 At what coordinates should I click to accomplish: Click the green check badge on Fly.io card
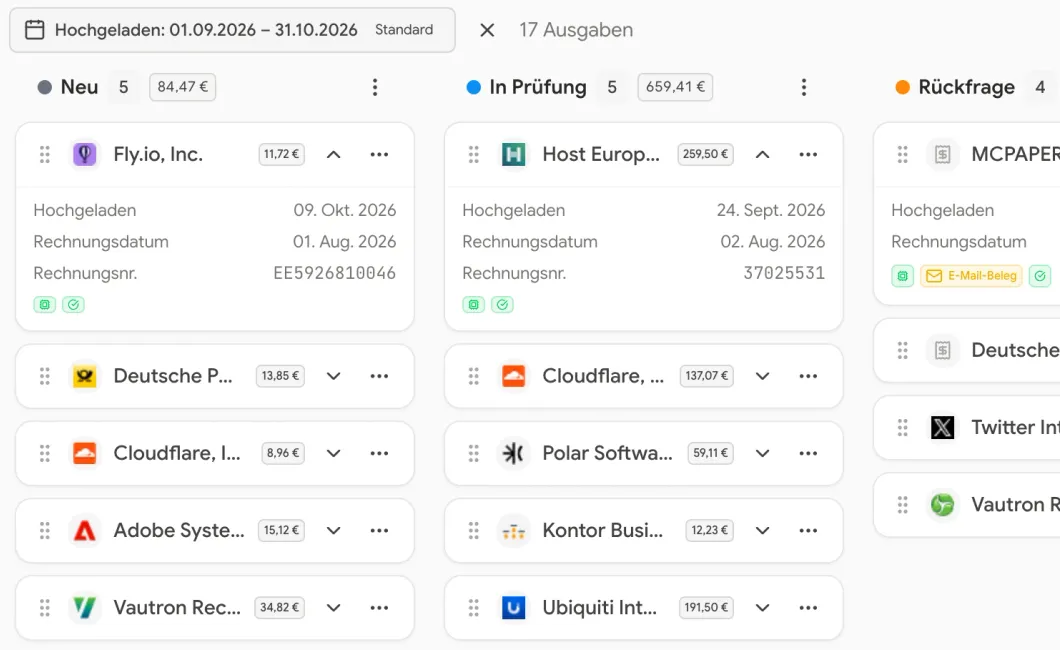tap(73, 305)
